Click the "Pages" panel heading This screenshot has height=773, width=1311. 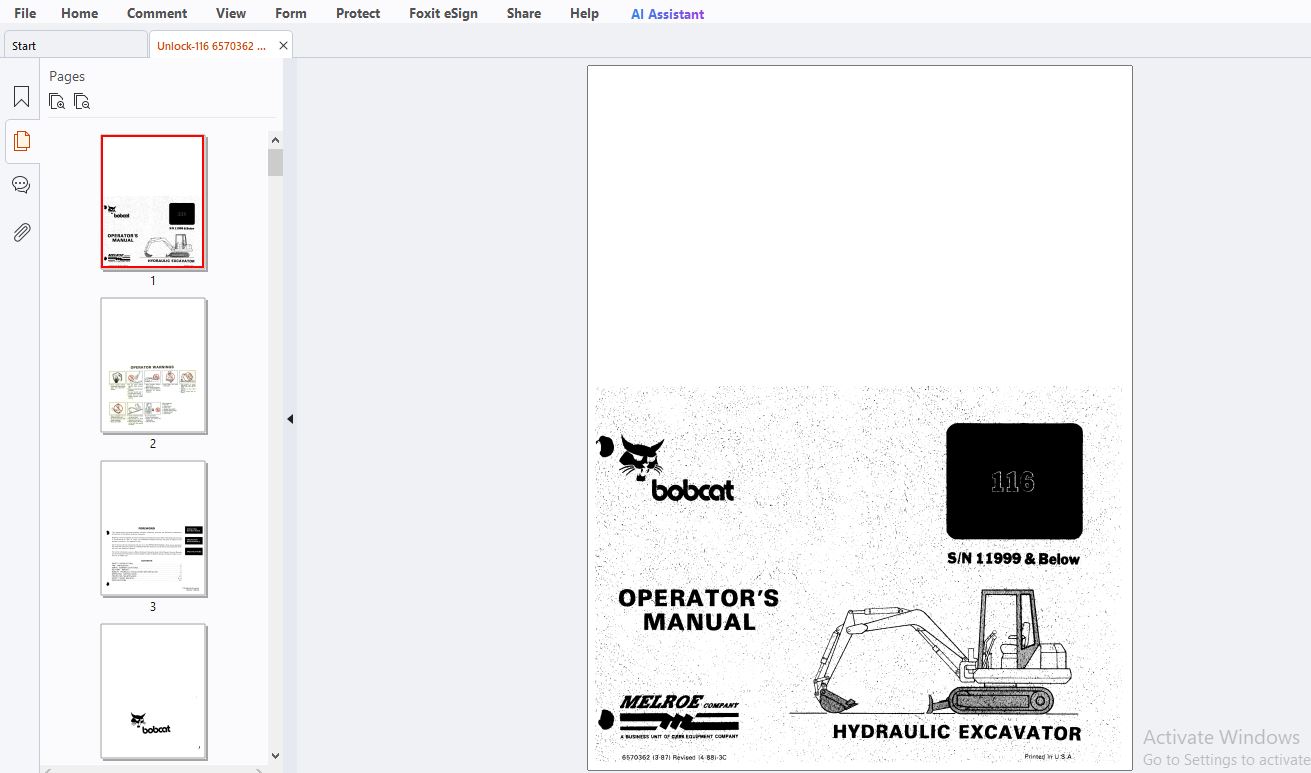click(x=67, y=76)
